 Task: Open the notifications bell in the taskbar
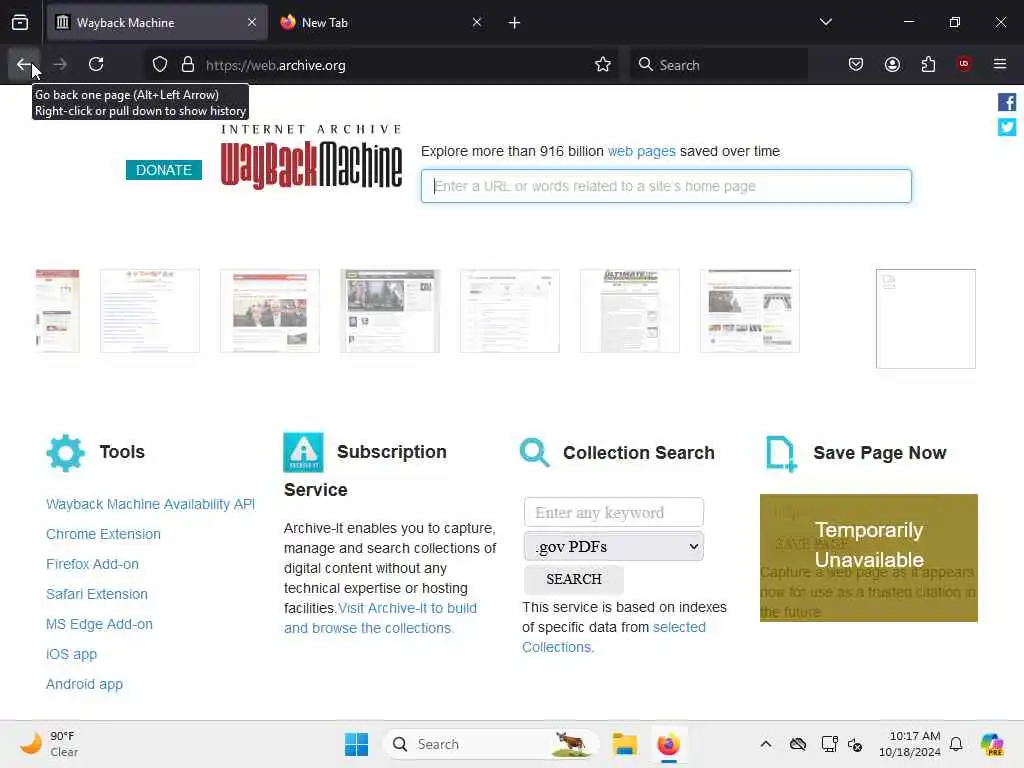pyautogui.click(x=956, y=744)
